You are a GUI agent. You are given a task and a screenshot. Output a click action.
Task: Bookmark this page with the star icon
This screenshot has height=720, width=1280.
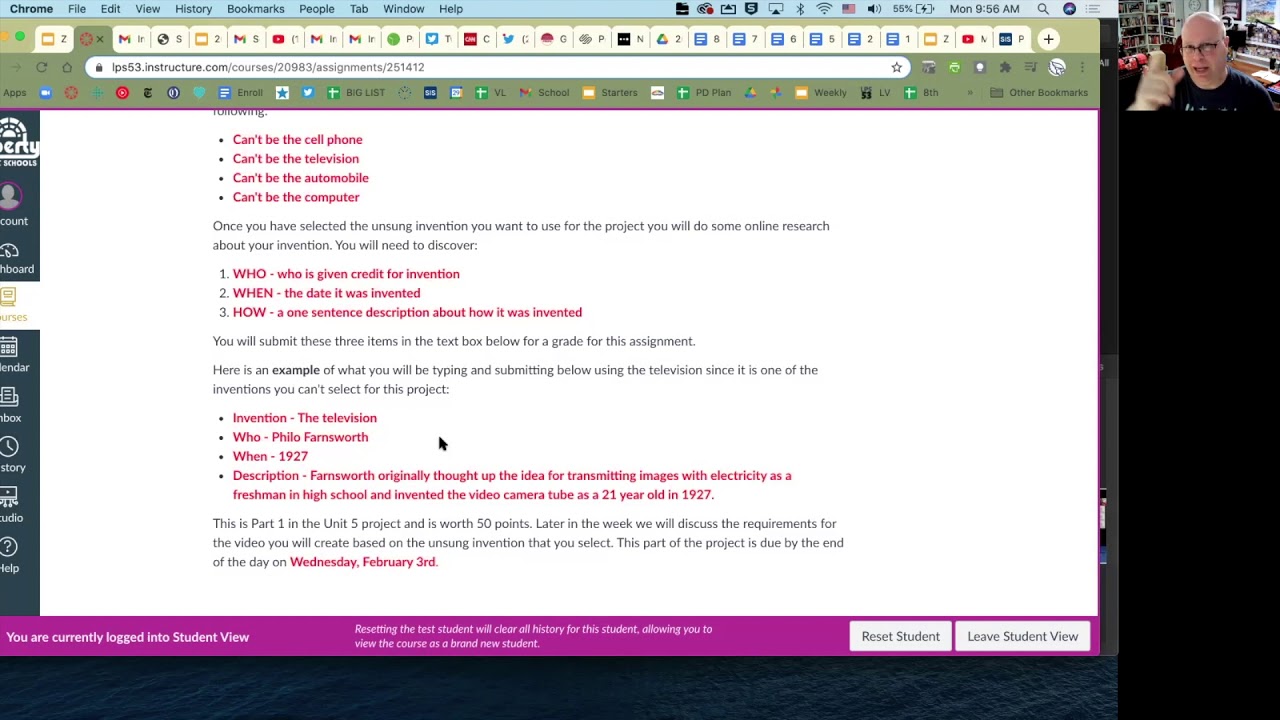[897, 67]
